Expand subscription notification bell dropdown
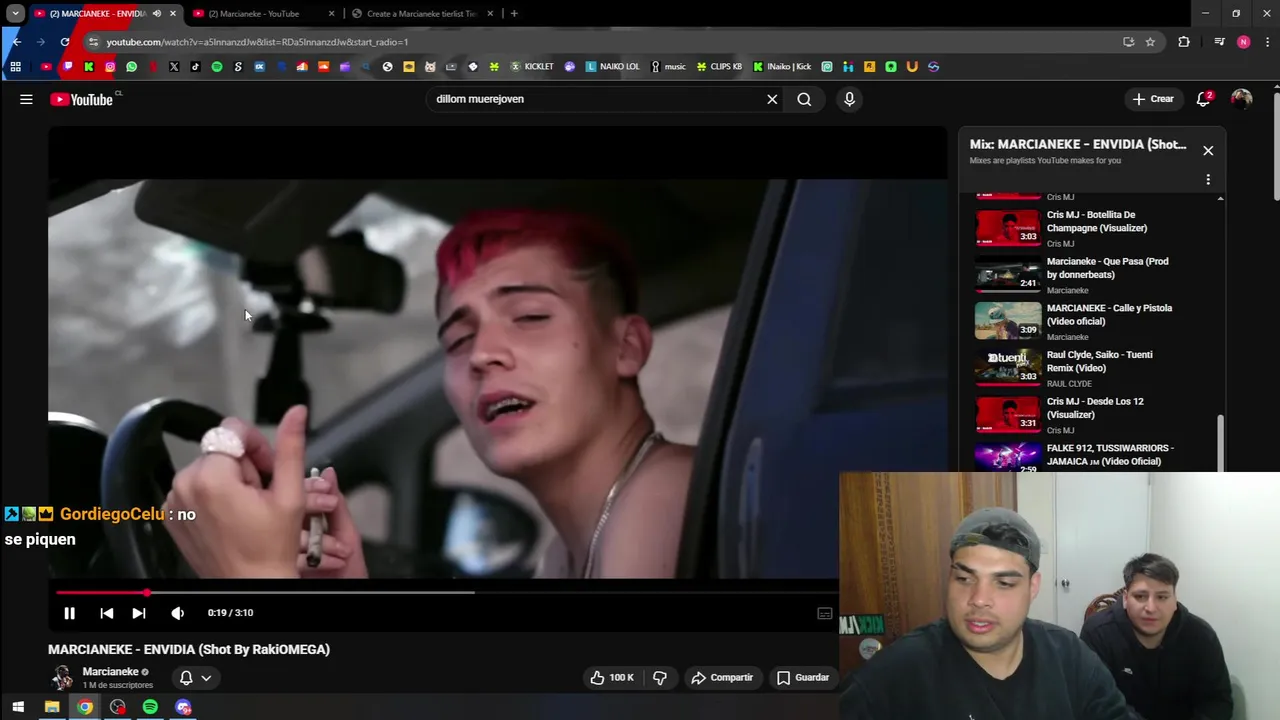Screen dimensions: 1280x720 (x=195, y=677)
